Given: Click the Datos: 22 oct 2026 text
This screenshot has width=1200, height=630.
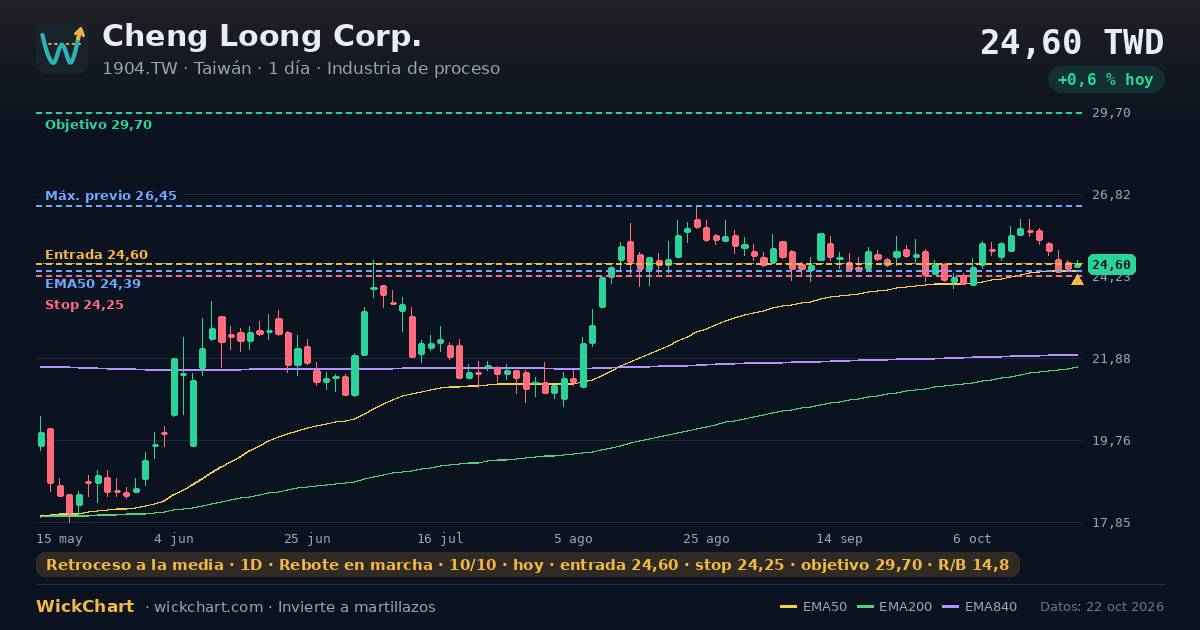Looking at the screenshot, I should tap(1102, 607).
